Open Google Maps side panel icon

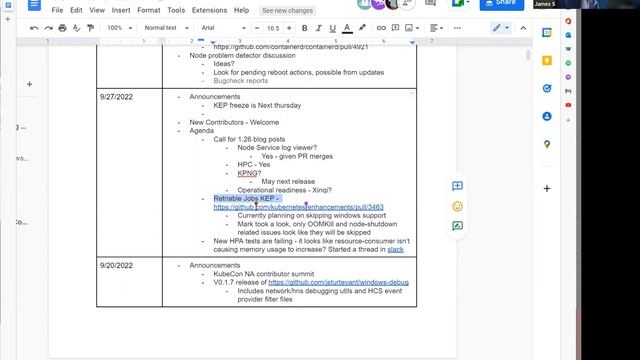547,144
